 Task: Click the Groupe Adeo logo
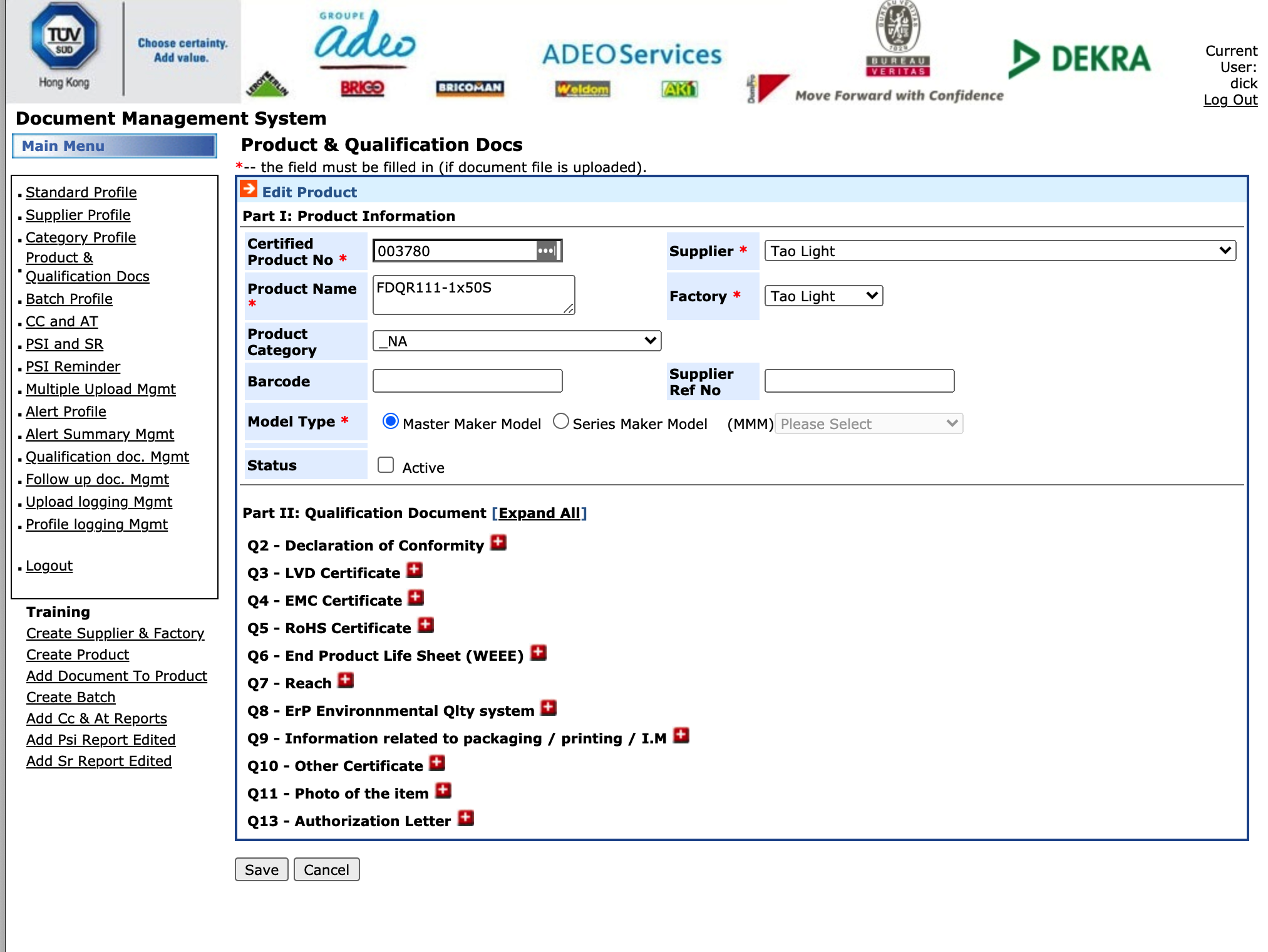coord(365,38)
